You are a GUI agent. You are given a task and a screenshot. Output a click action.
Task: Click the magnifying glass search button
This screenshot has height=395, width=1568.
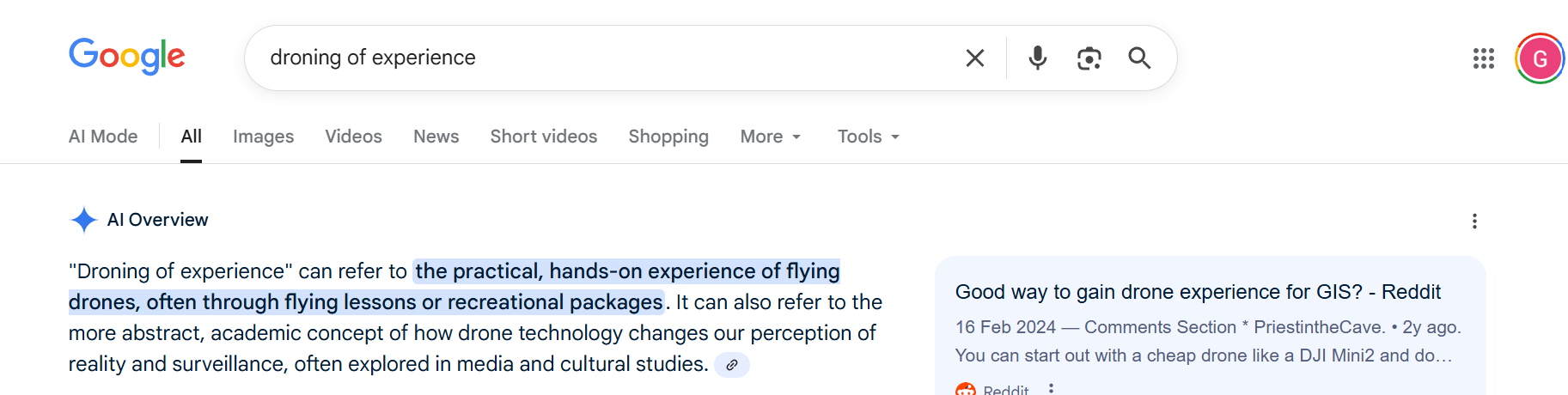(1139, 58)
